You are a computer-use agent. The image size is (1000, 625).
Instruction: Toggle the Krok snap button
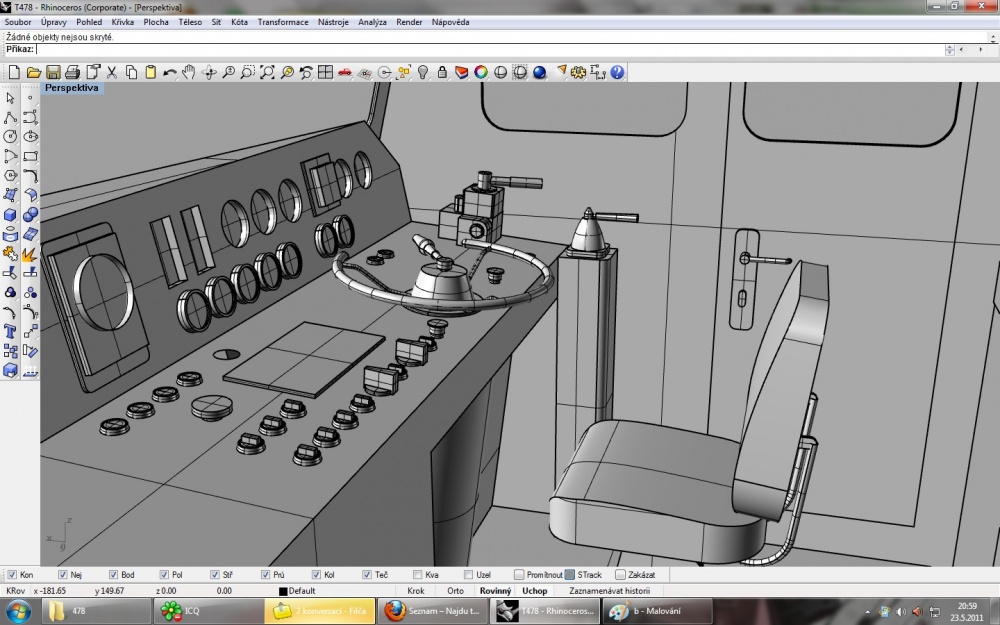416,591
